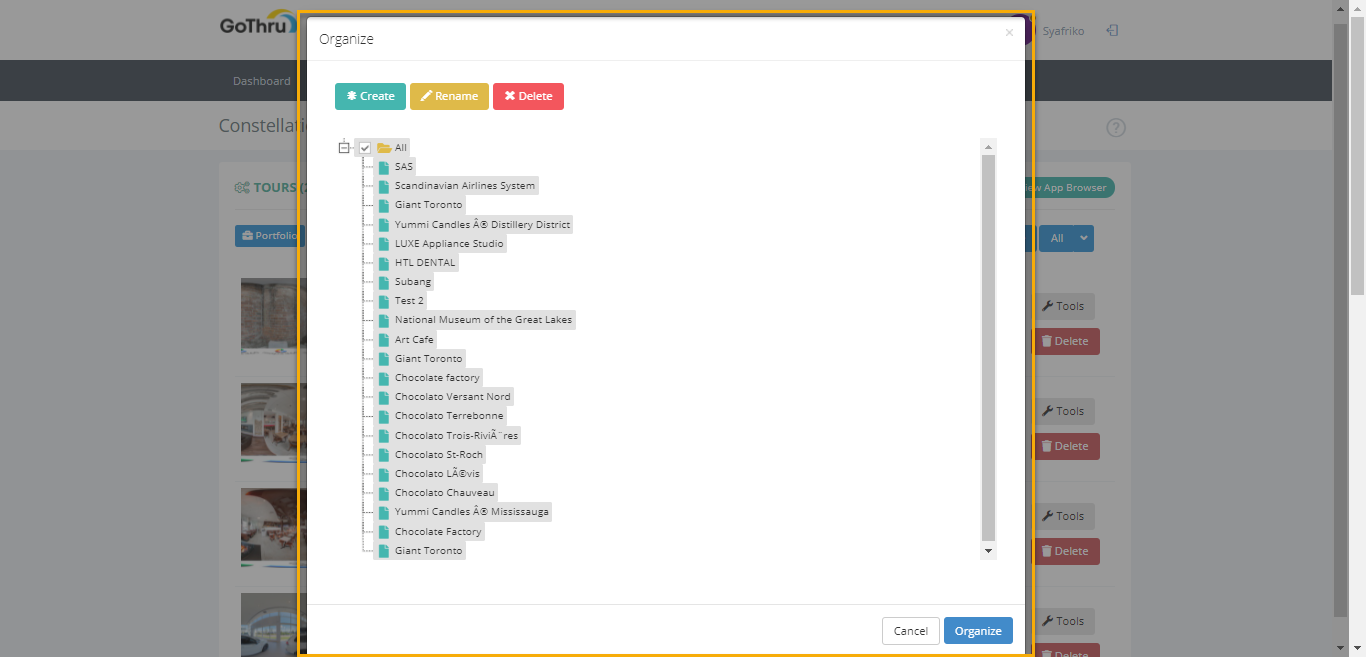The width and height of the screenshot is (1366, 657).
Task: Select Scandinavian Airlines System item
Action: tap(465, 186)
